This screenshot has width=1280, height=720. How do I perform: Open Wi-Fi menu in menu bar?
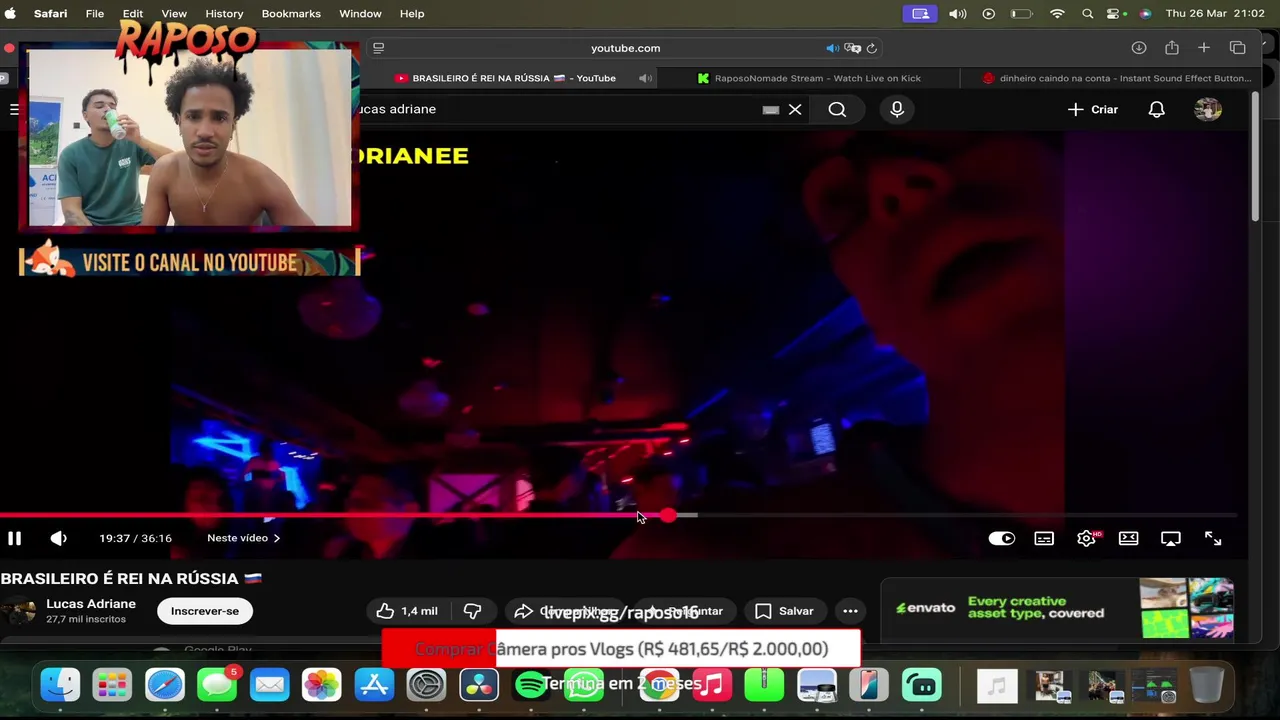click(1057, 13)
